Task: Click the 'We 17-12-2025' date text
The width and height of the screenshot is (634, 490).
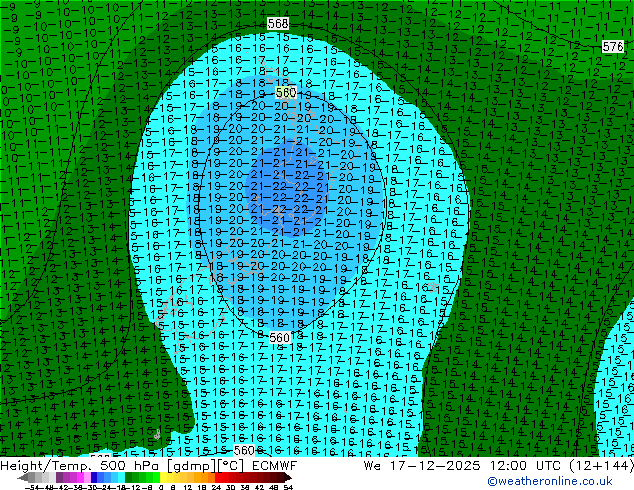Action: [422, 466]
